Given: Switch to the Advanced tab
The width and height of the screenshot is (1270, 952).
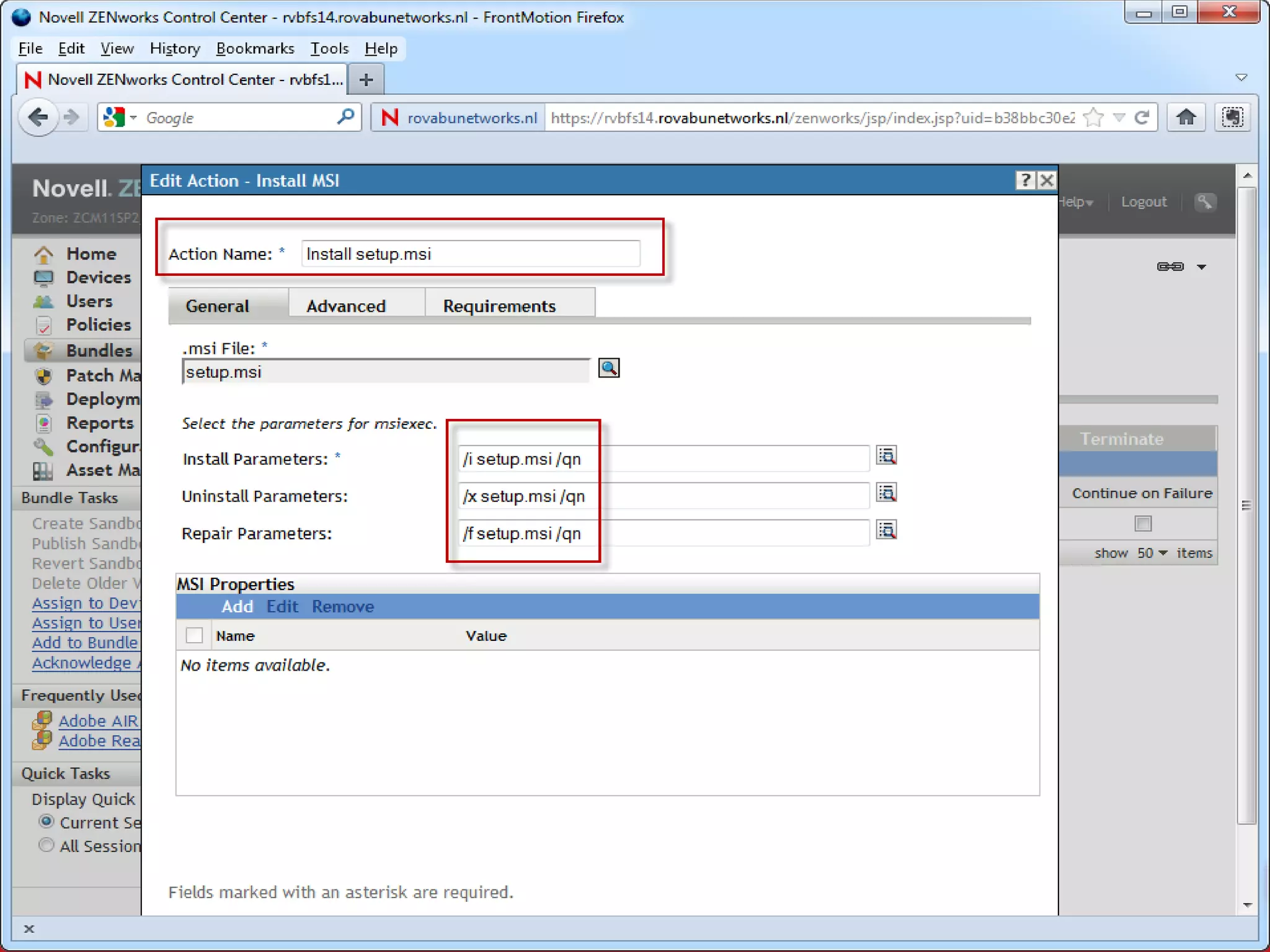Looking at the screenshot, I should pos(345,306).
